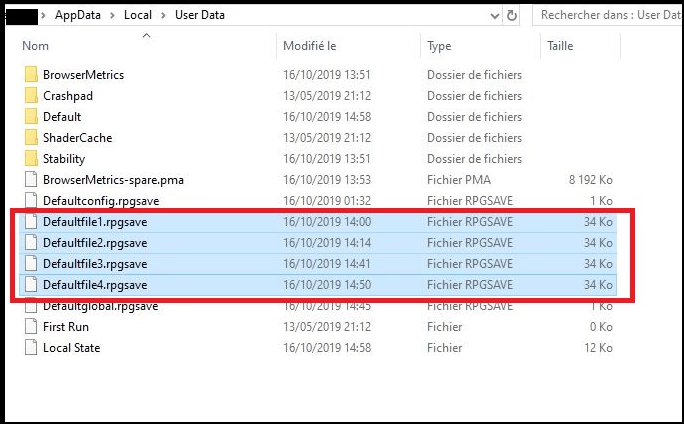Click the Defaultconfig.rpgsave file icon
684x424 pixels.
(31, 200)
